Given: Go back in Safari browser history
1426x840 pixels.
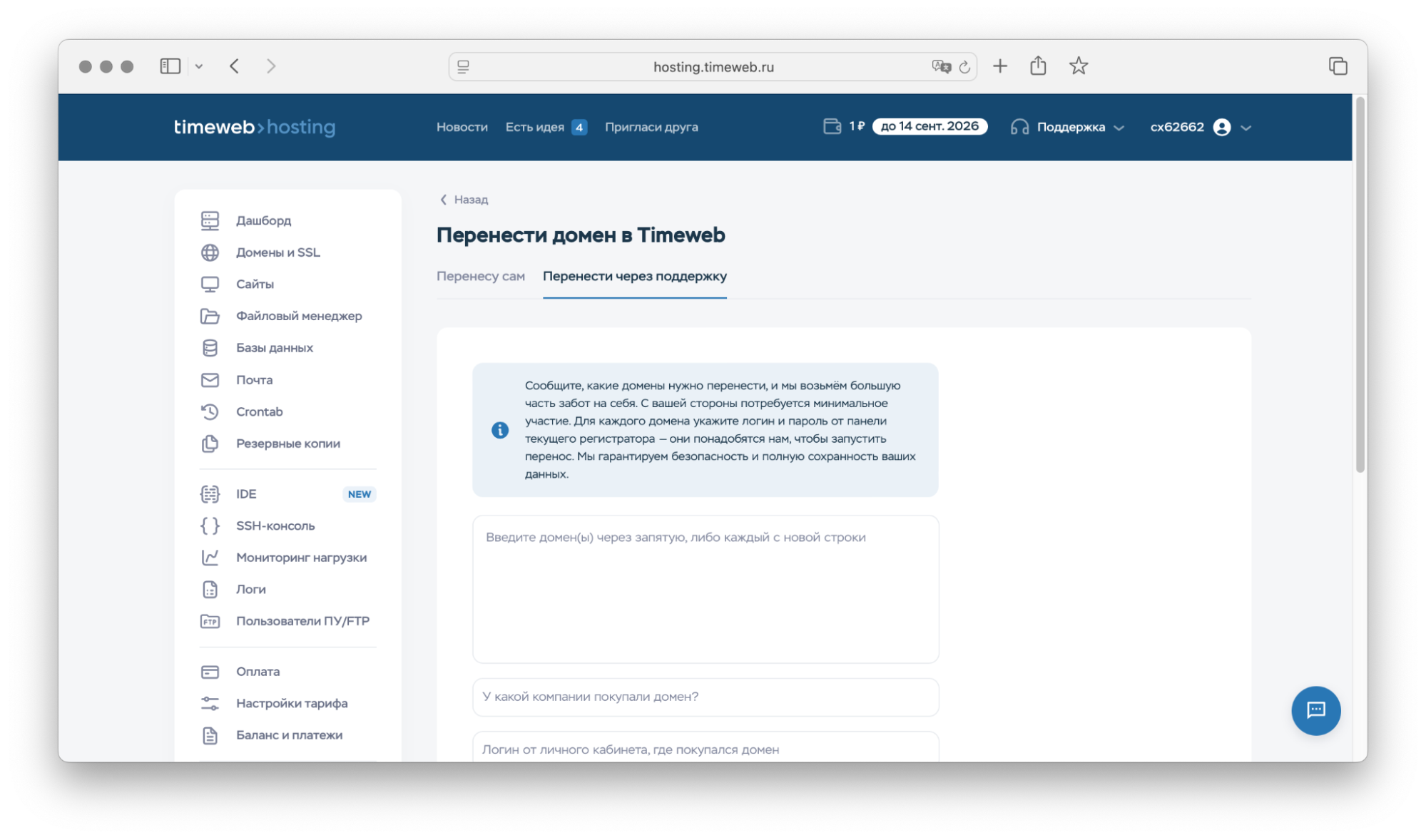Looking at the screenshot, I should [234, 66].
